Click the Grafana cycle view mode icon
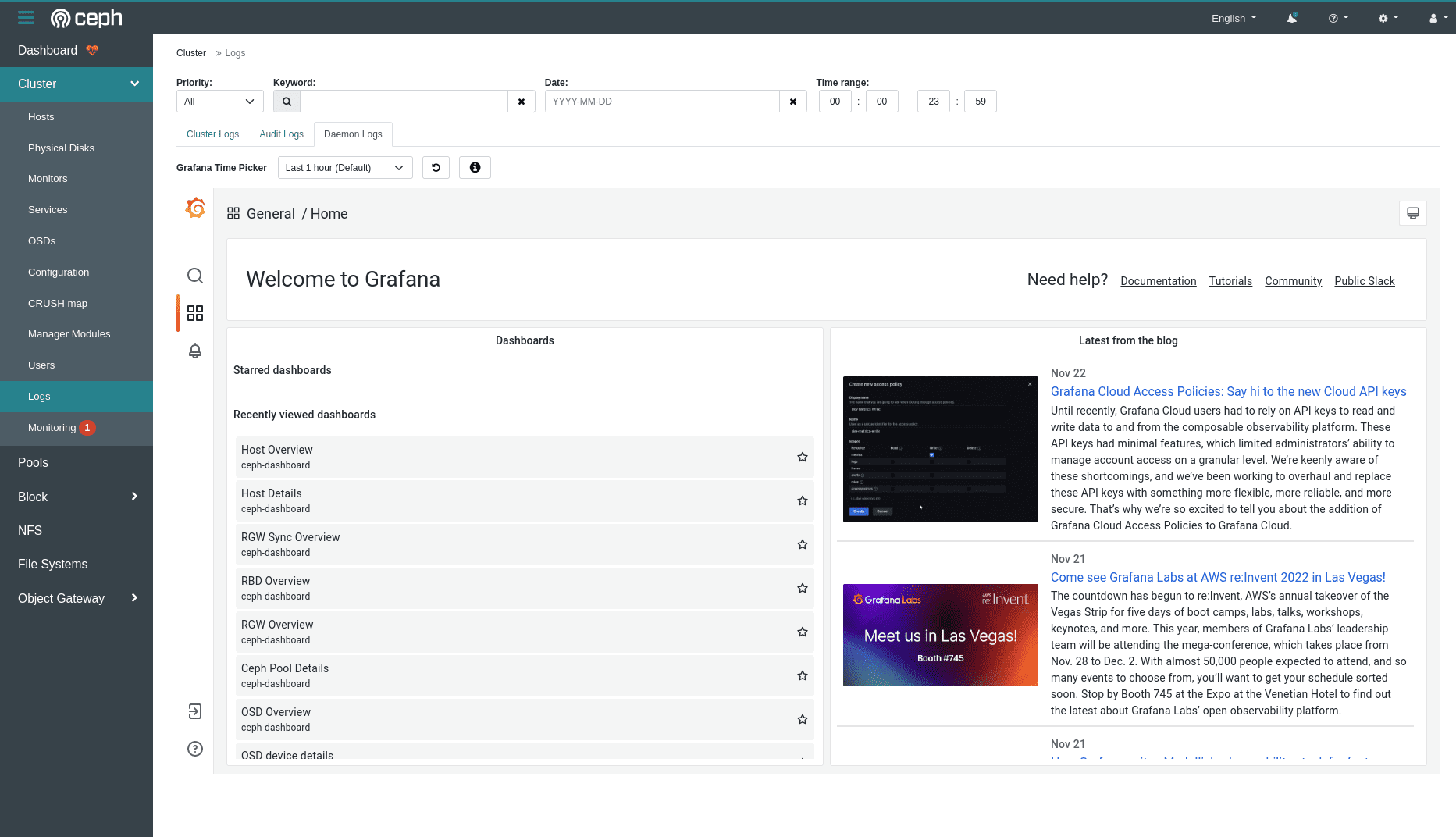1456x837 pixels. tap(1412, 213)
